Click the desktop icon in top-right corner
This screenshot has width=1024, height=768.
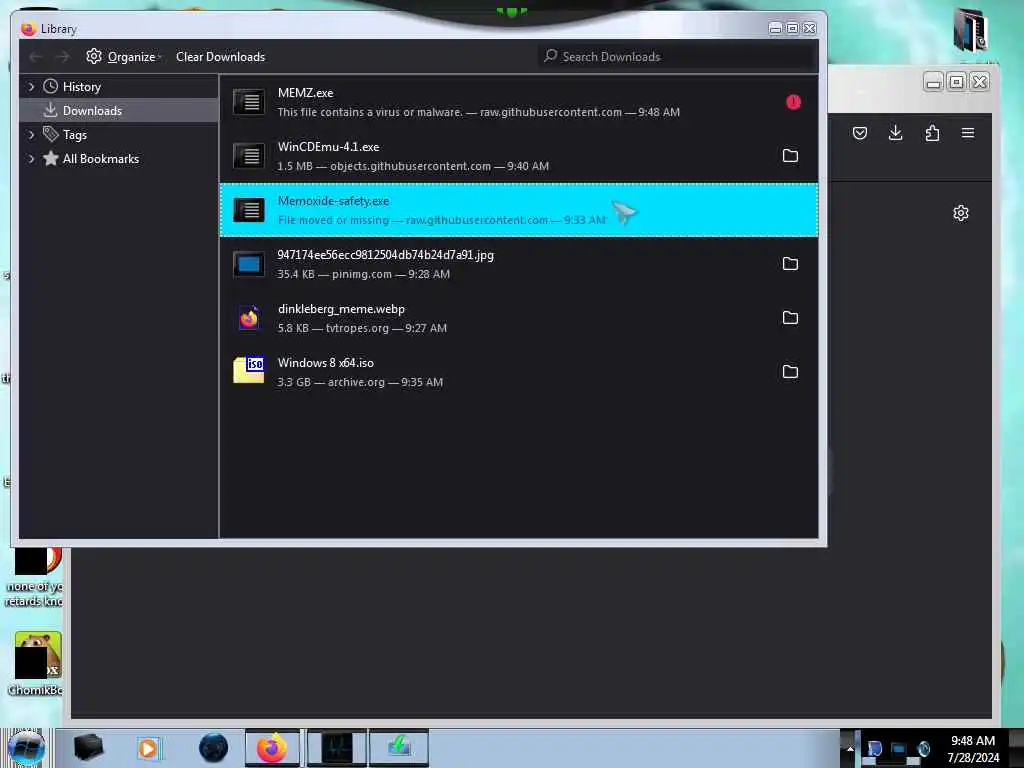(970, 29)
